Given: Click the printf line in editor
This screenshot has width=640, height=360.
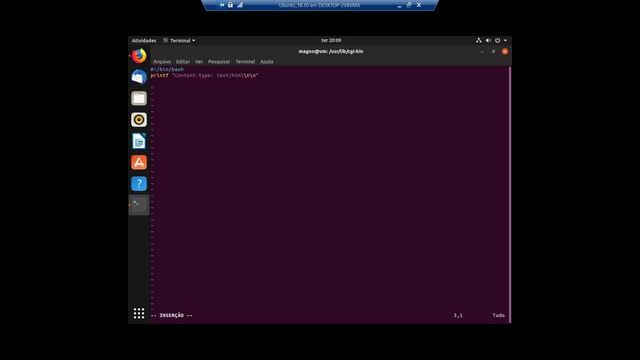Looking at the screenshot, I should pyautogui.click(x=204, y=76).
